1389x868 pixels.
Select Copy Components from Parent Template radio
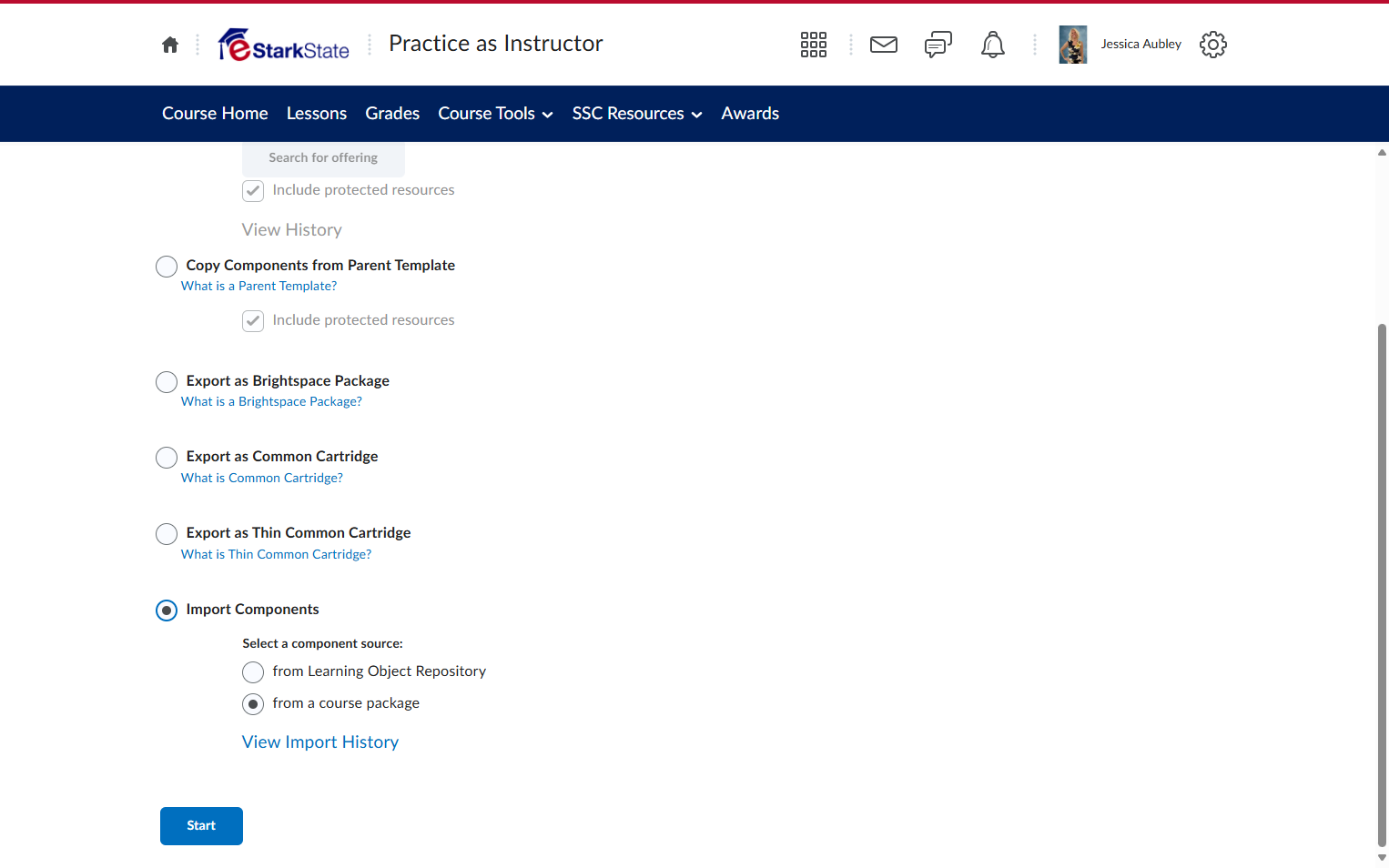(167, 267)
